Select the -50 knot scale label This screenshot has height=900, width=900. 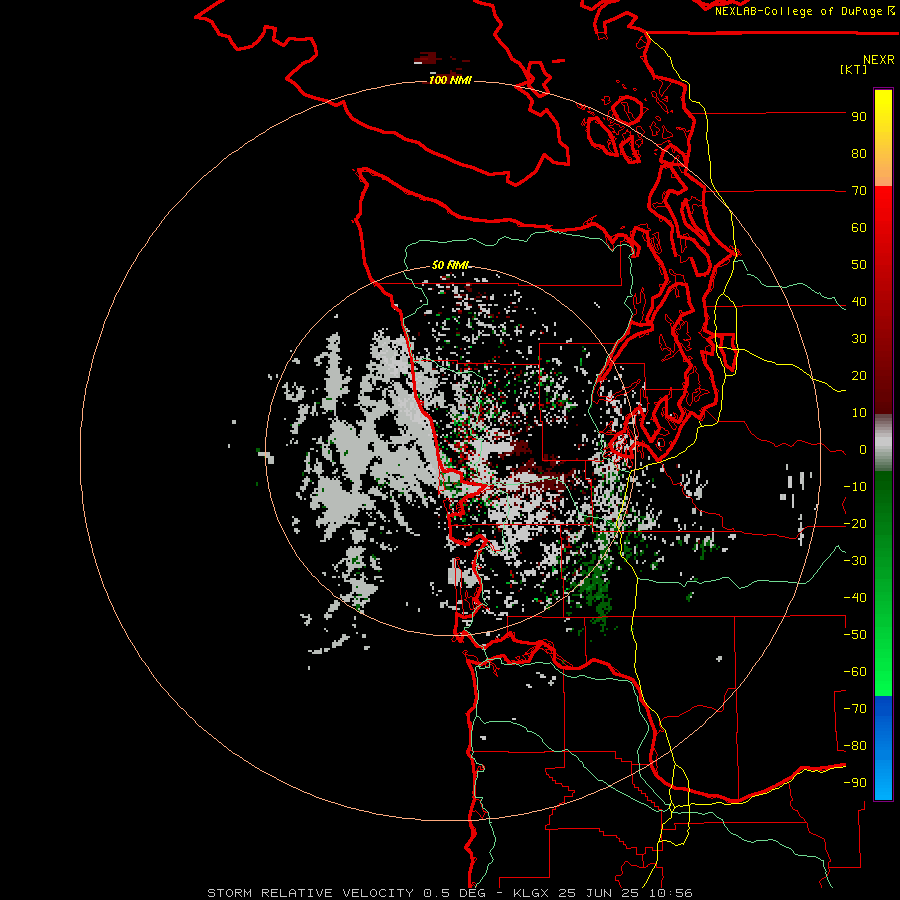(855, 635)
